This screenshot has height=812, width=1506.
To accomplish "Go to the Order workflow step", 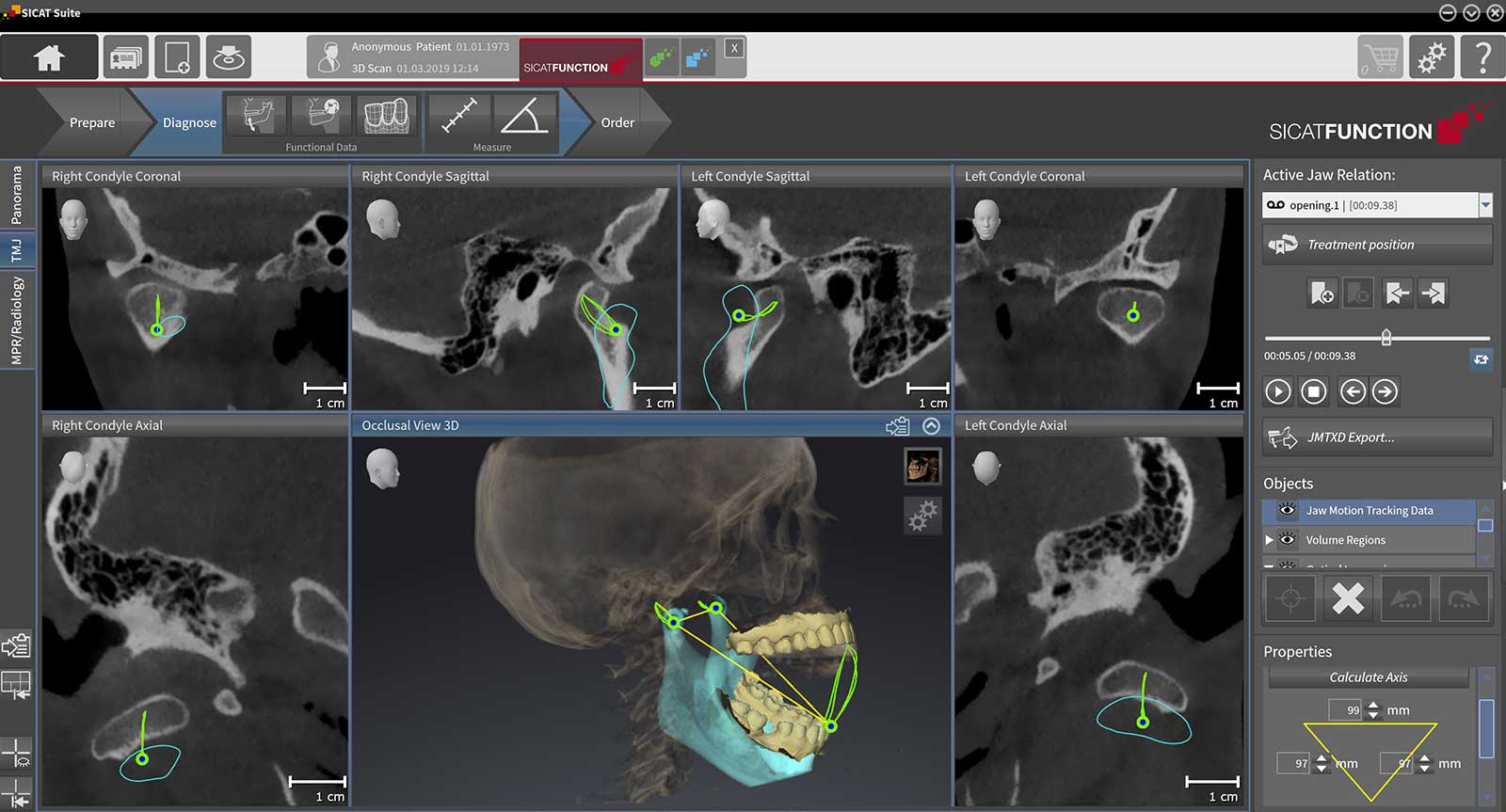I will pyautogui.click(x=617, y=122).
